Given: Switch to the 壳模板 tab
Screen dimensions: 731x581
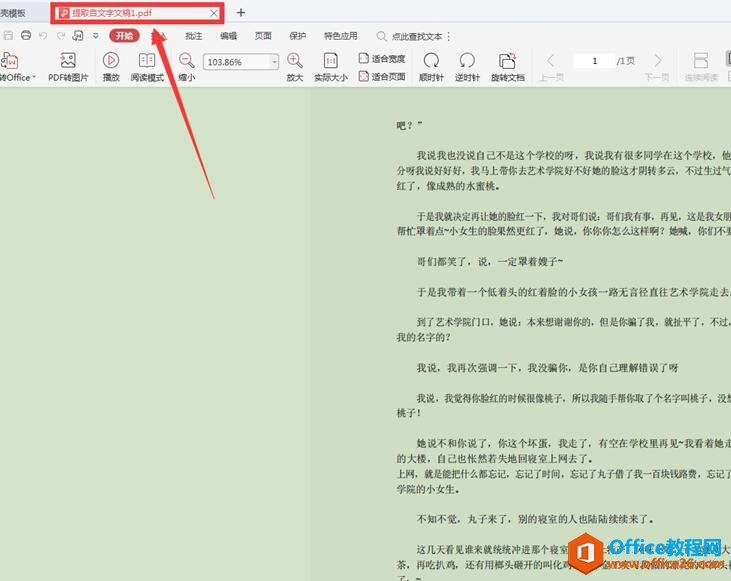Looking at the screenshot, I should point(13,13).
